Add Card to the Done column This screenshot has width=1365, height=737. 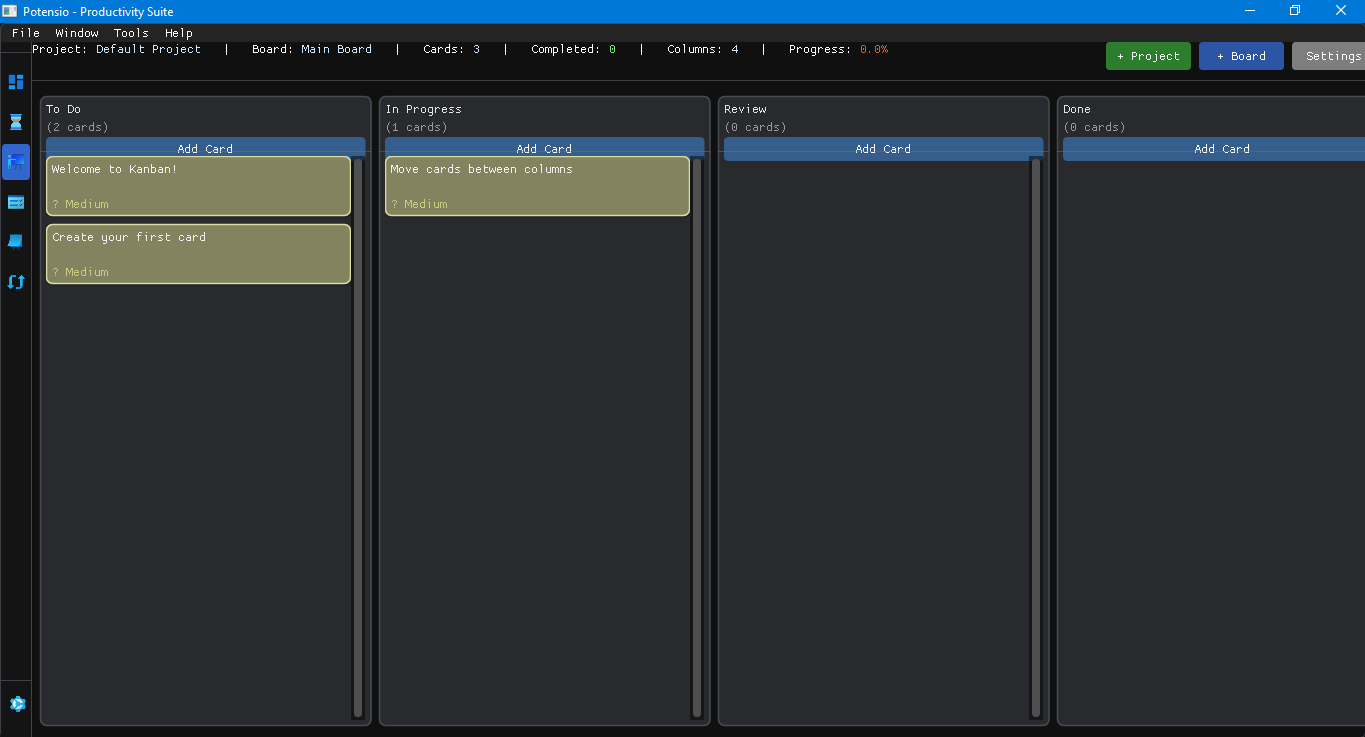(1214, 148)
